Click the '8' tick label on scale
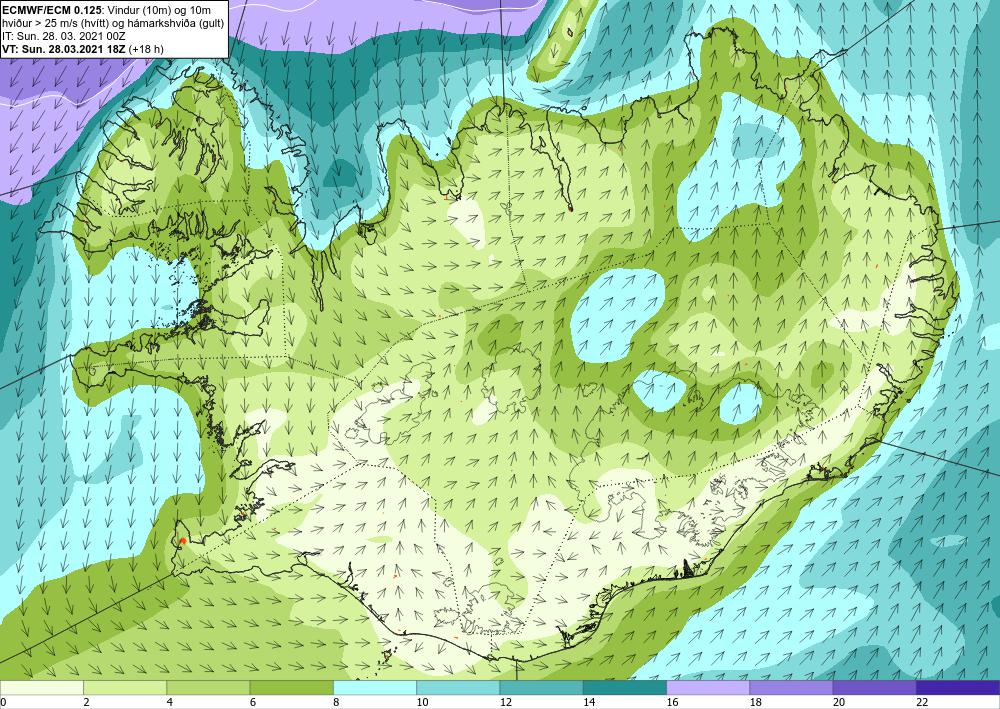The width and height of the screenshot is (1000, 709). [336, 702]
